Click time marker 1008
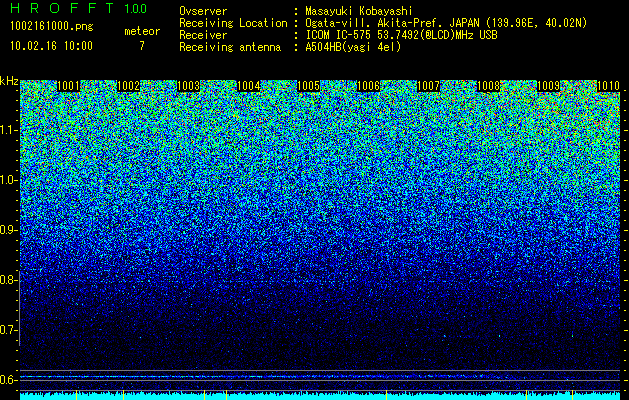Viewport: 629px width, 400px height. (488, 86)
